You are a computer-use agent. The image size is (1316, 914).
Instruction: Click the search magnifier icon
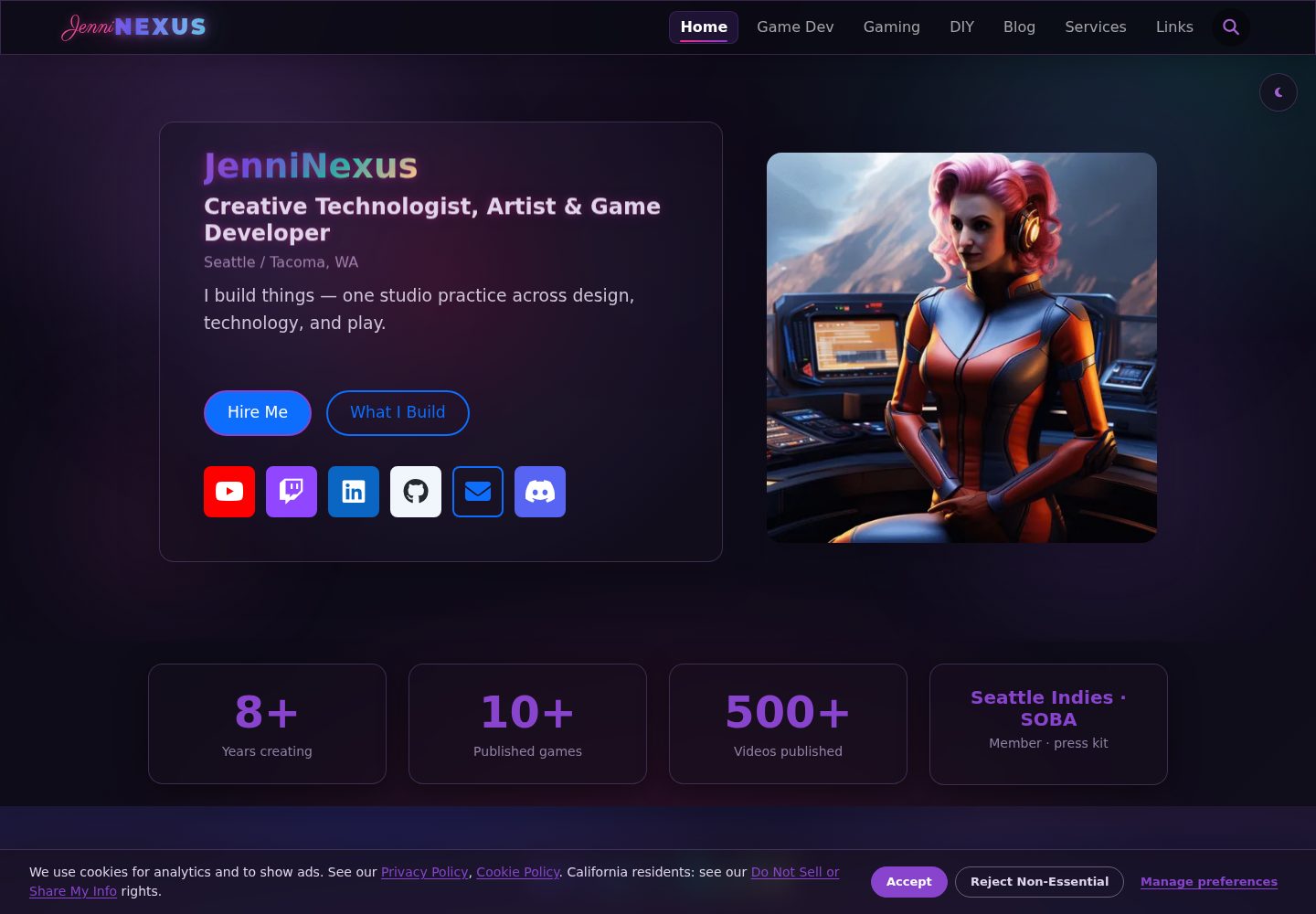coord(1231,27)
